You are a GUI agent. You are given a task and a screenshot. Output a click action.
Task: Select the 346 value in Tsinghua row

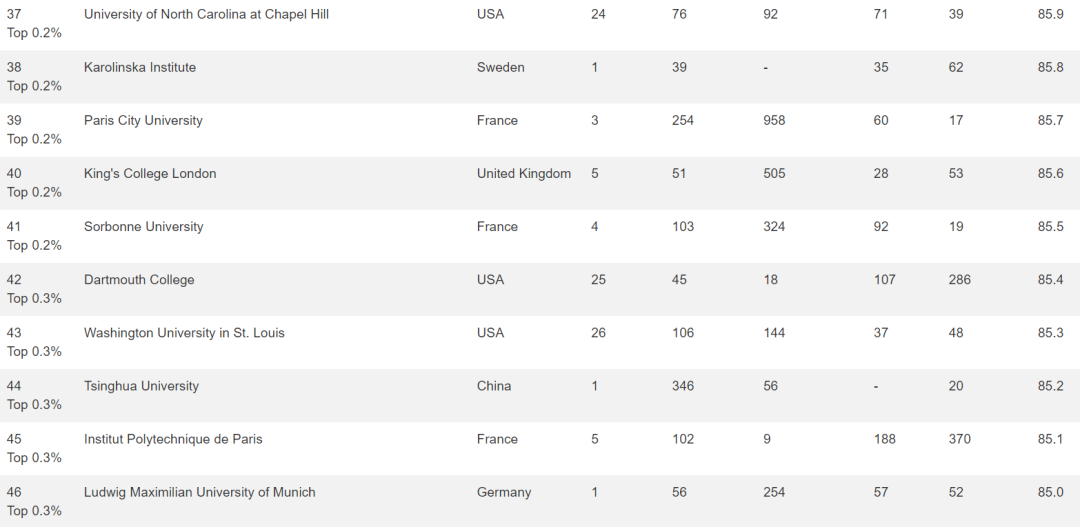[x=683, y=386]
